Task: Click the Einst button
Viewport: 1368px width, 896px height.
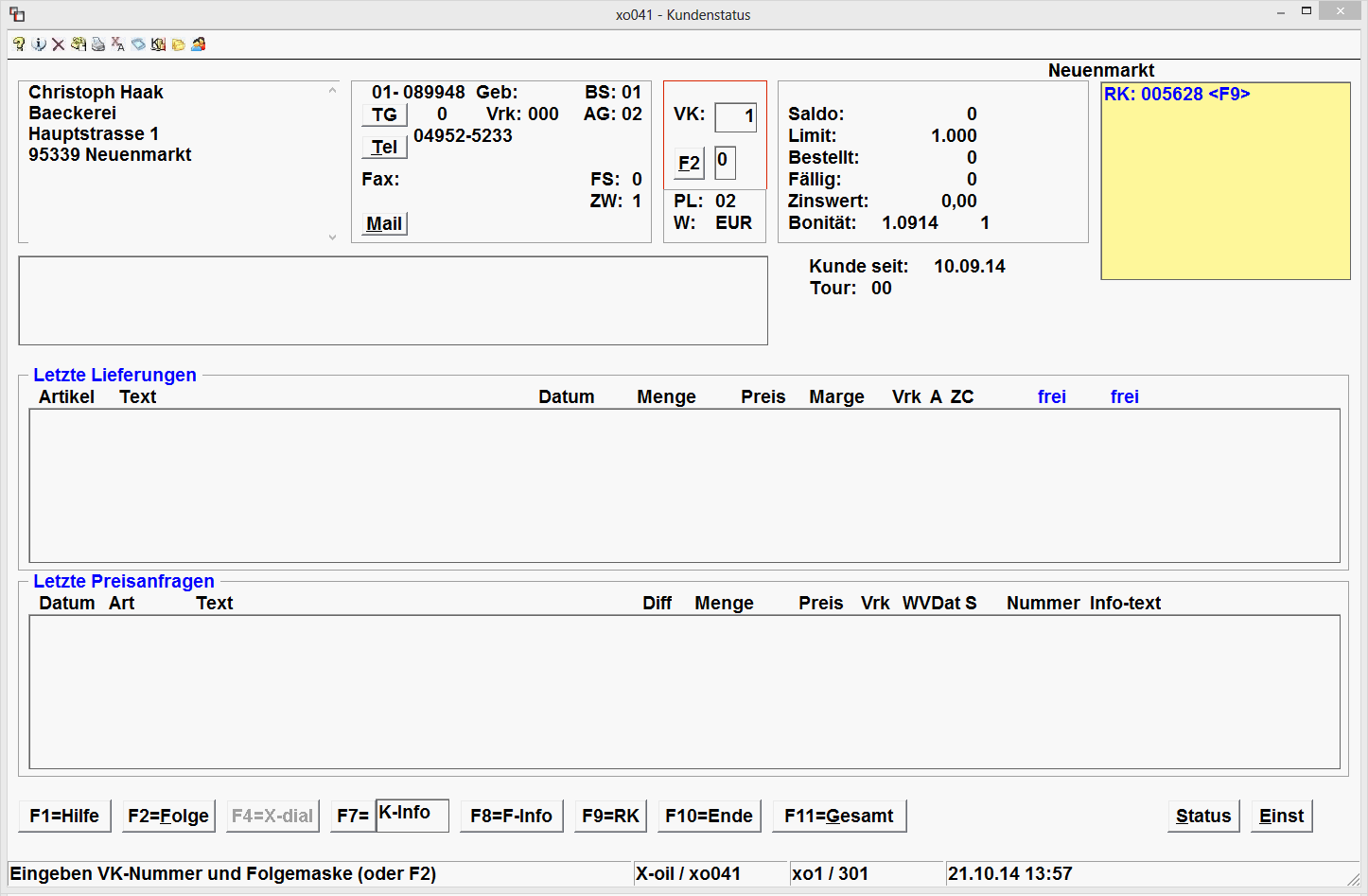Action: [1281, 816]
